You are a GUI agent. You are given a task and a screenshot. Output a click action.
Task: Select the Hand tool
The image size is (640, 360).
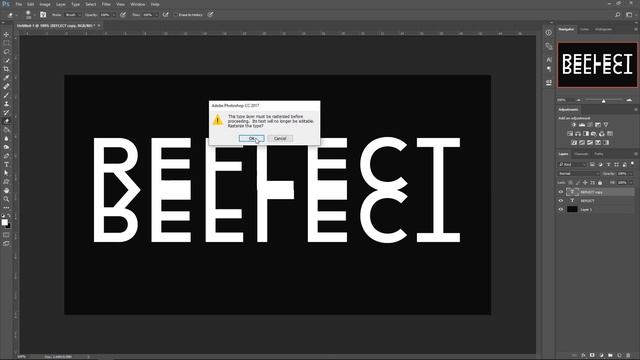coord(6,191)
